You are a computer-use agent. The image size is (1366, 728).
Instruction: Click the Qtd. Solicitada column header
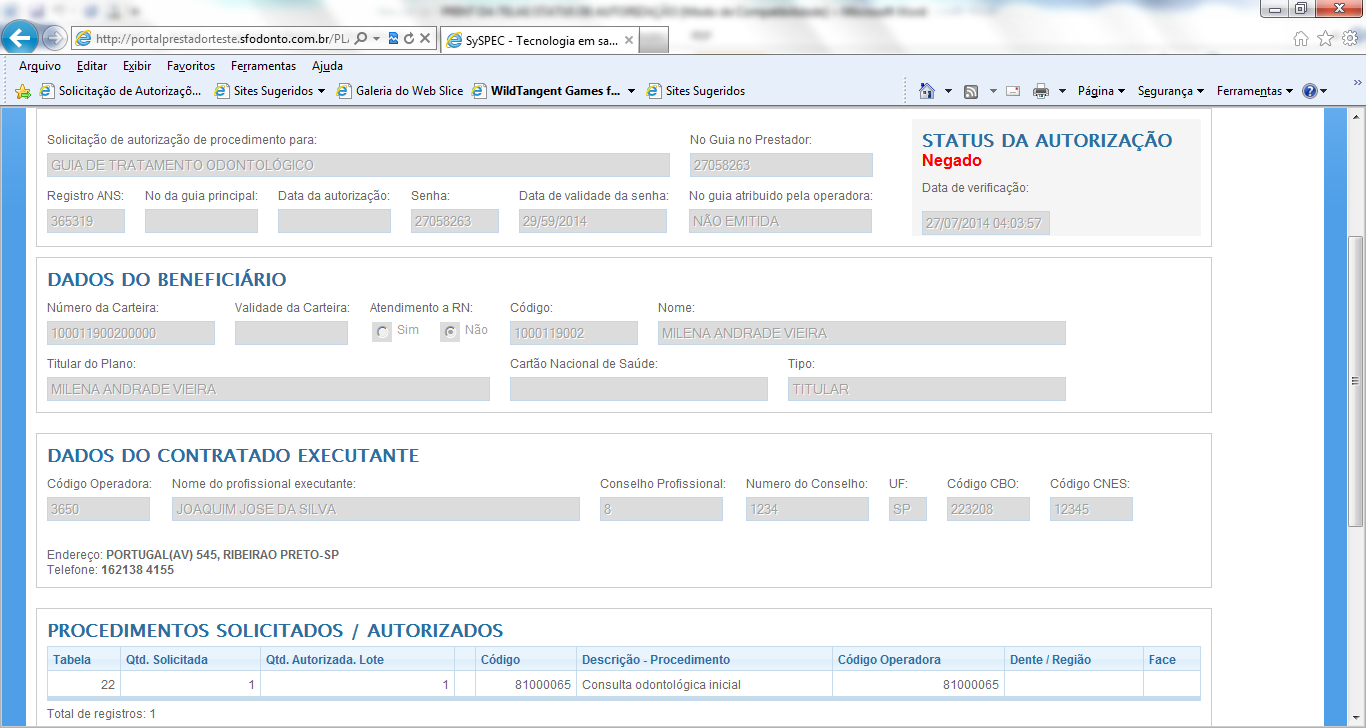coord(190,660)
